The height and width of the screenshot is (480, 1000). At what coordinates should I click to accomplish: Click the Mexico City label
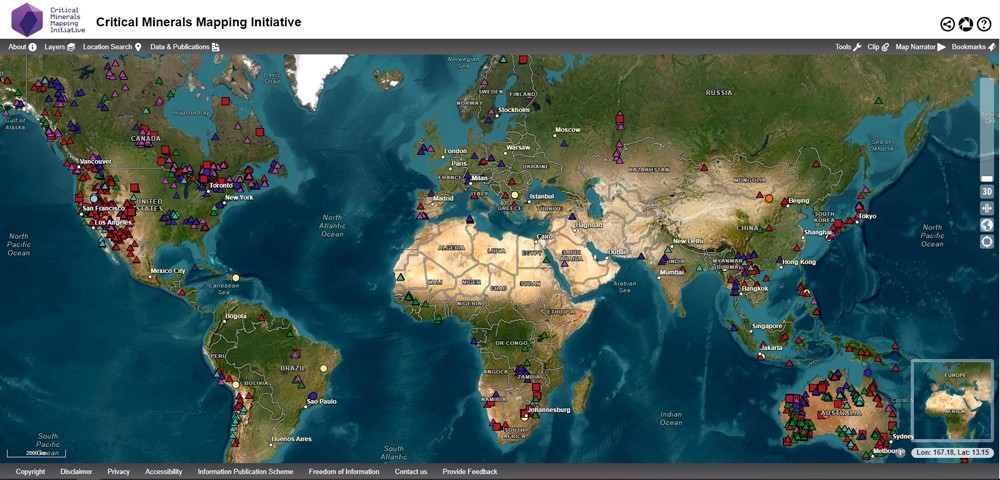167,271
